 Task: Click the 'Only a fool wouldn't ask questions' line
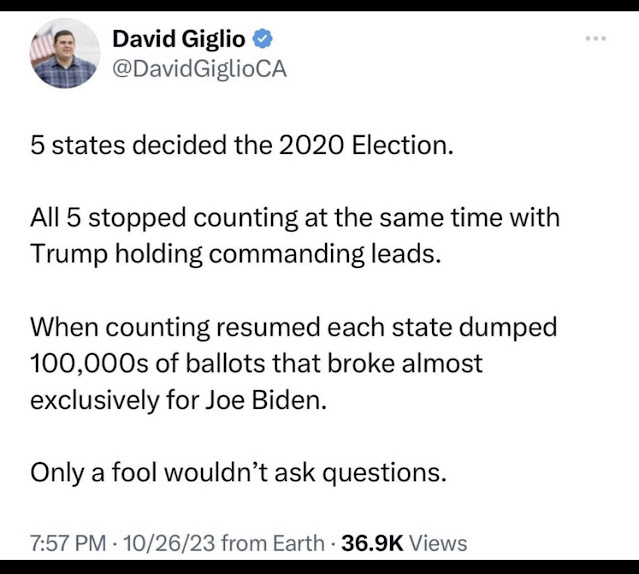(x=238, y=473)
